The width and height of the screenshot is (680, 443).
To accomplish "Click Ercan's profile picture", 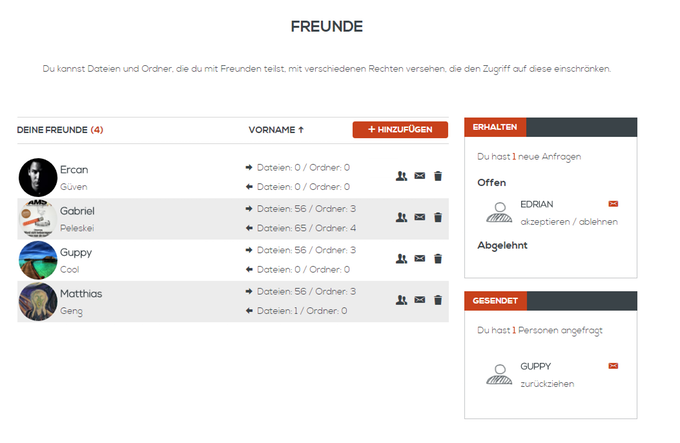I will (x=38, y=177).
